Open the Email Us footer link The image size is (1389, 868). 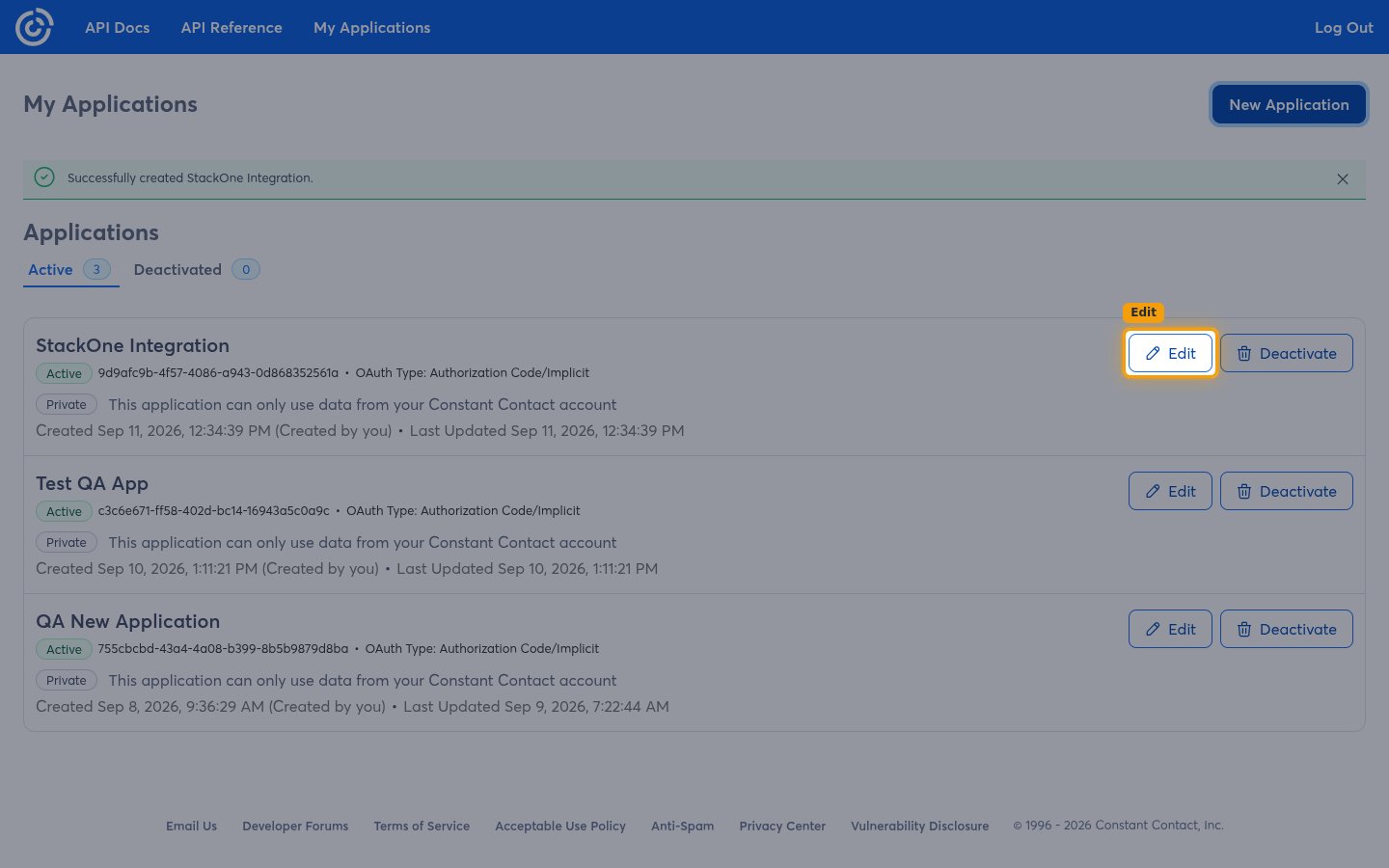click(x=191, y=826)
